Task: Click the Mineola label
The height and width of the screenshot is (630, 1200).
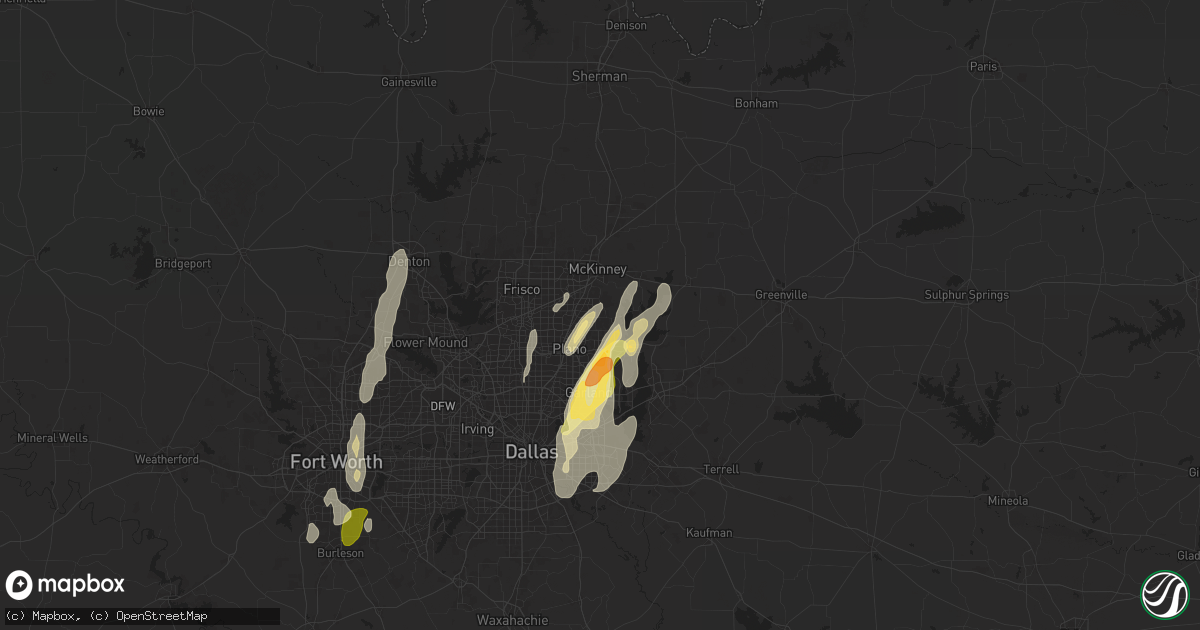Action: (x=1008, y=500)
